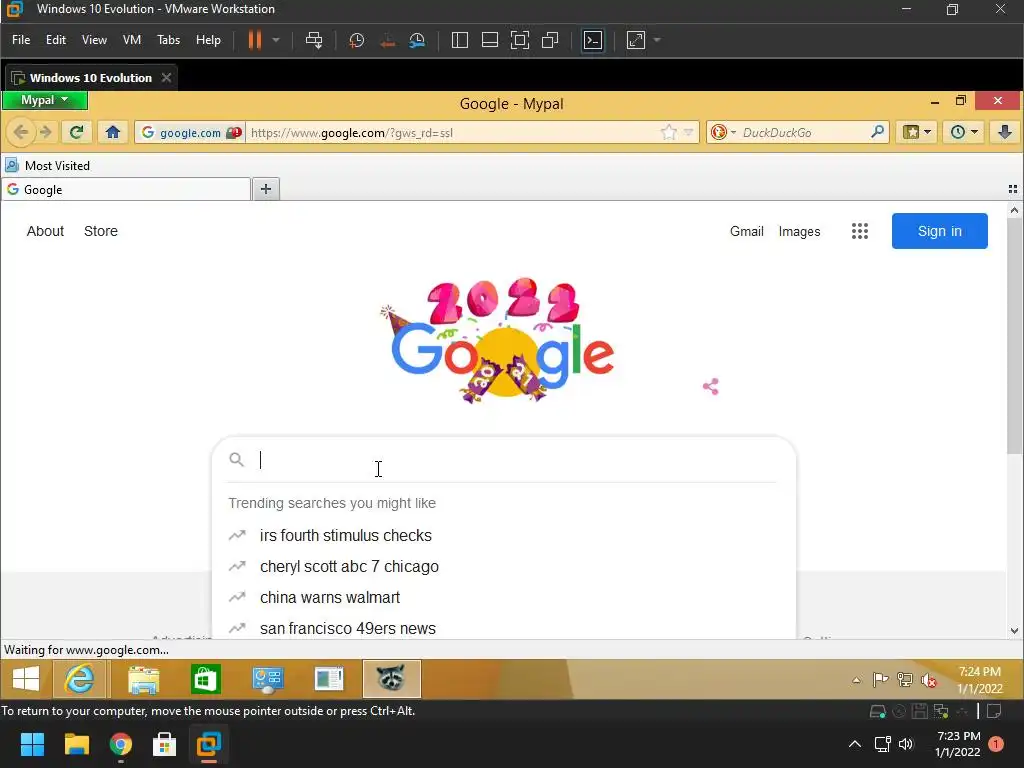This screenshot has width=1024, height=768.
Task: Pause the virtual machine in VMware toolbar
Action: click(x=255, y=40)
